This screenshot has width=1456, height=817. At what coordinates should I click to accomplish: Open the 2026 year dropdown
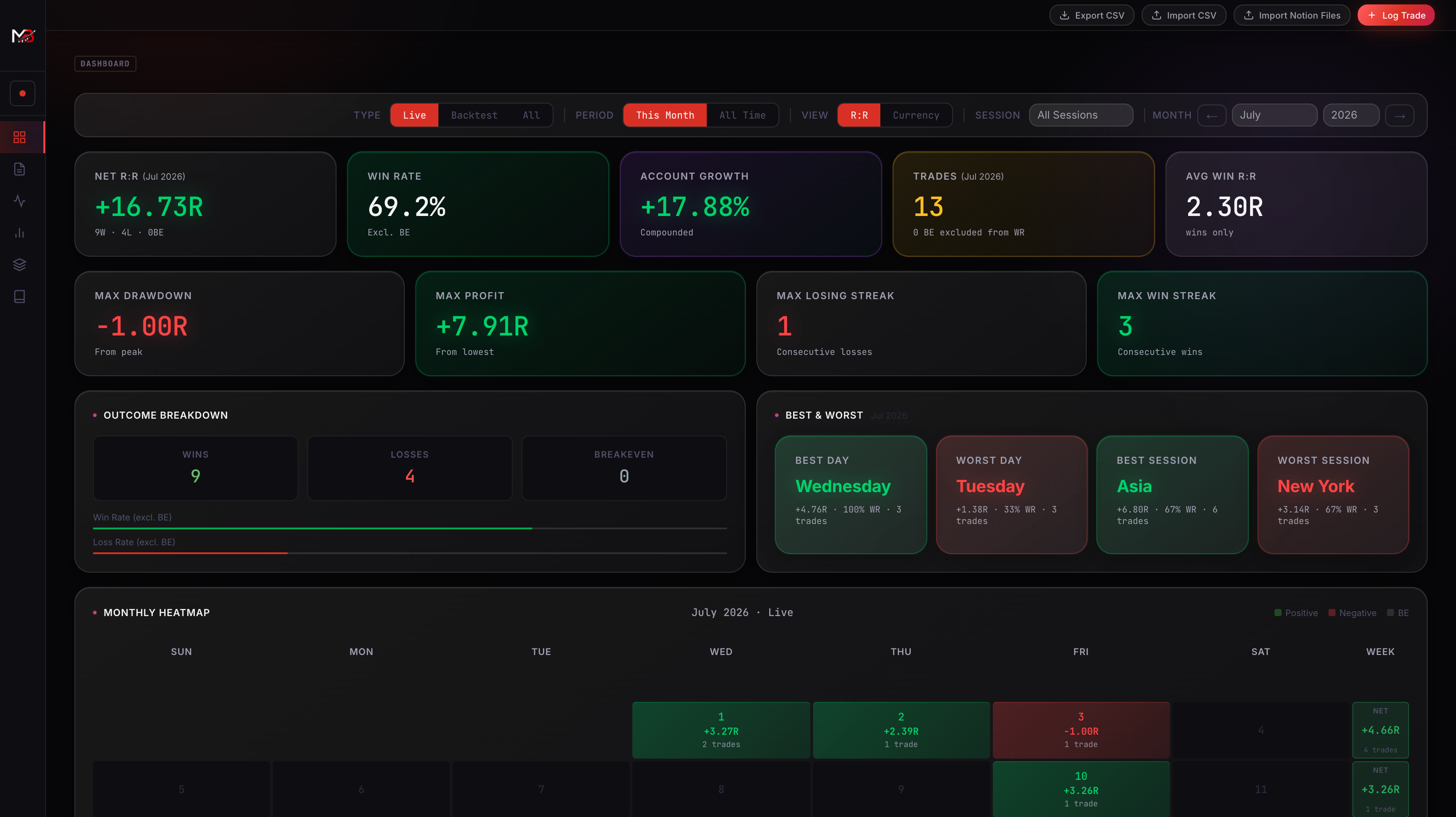(x=1351, y=115)
